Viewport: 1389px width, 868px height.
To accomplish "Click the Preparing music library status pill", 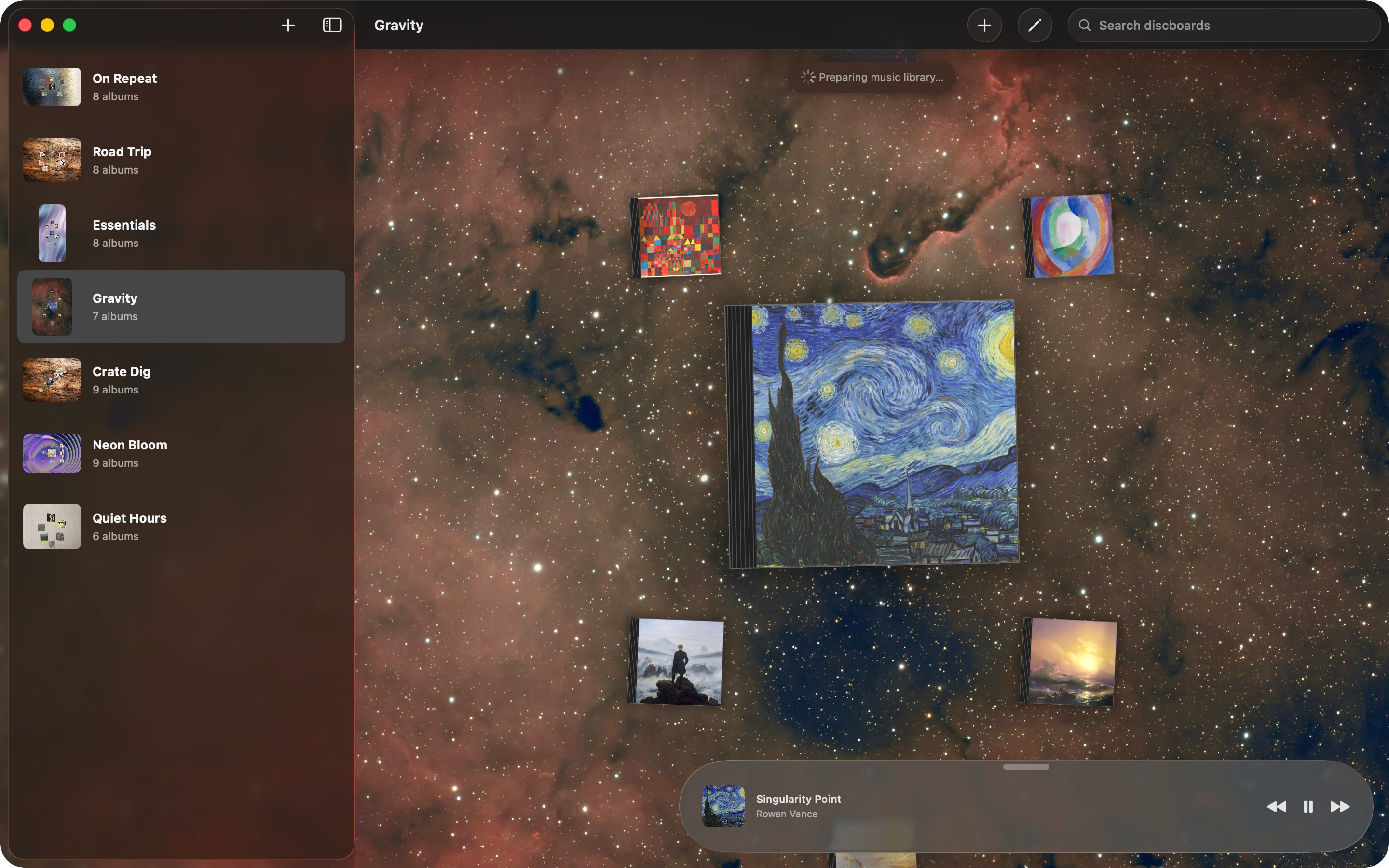I will (872, 77).
